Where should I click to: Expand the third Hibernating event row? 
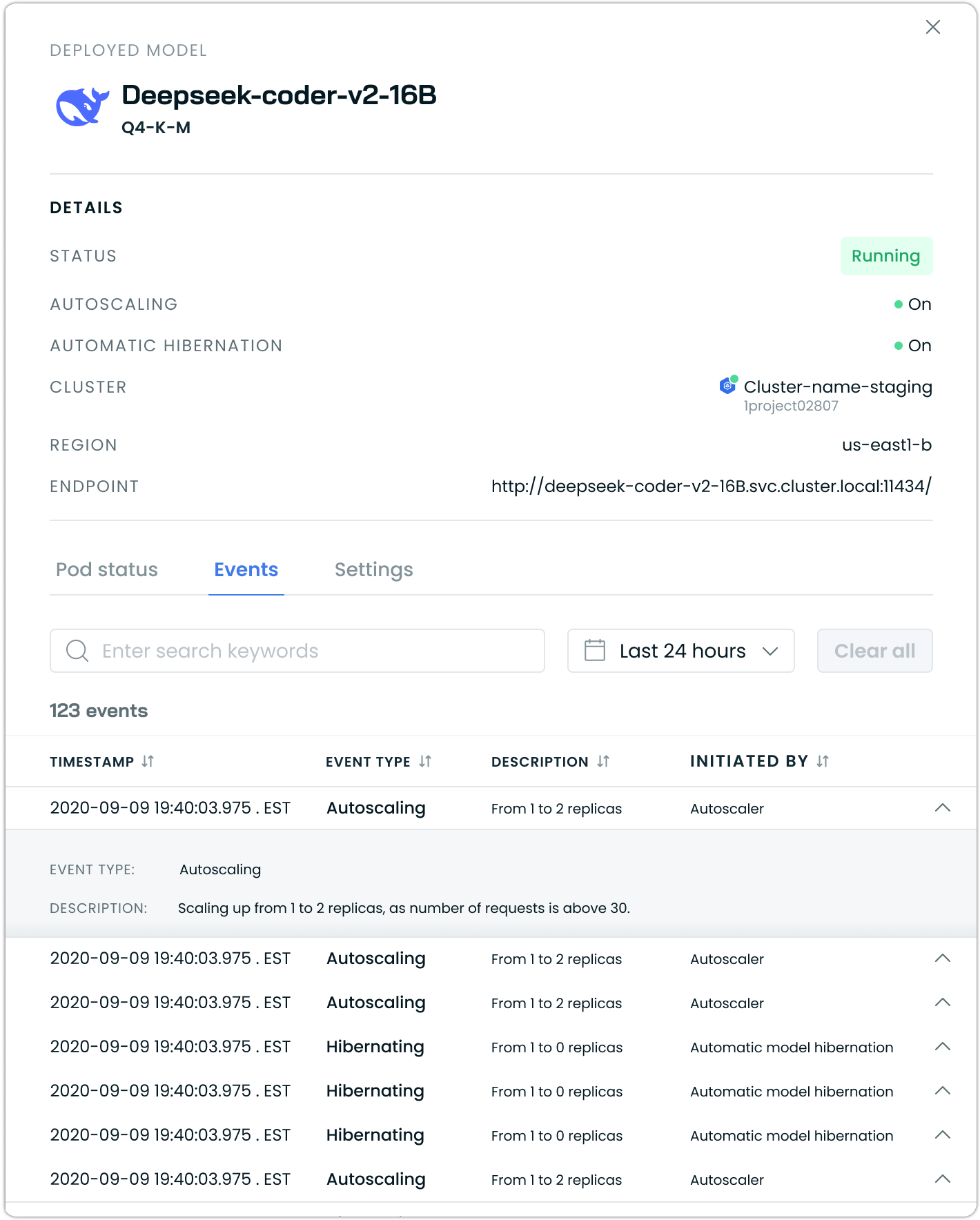(x=943, y=1135)
